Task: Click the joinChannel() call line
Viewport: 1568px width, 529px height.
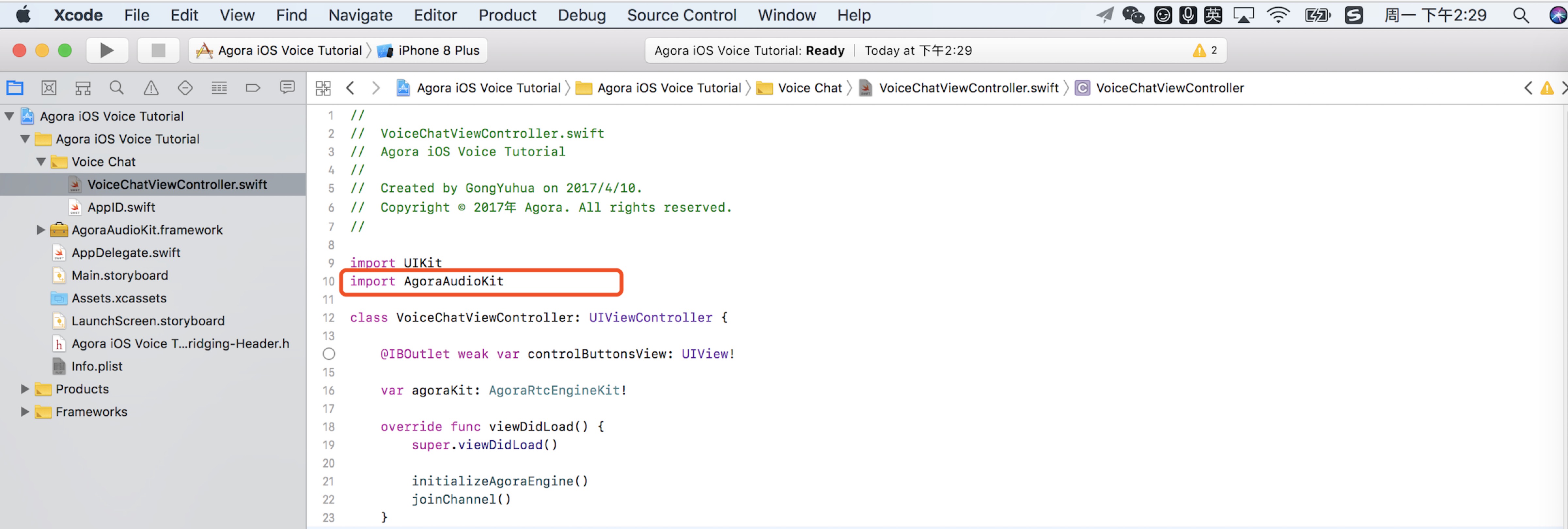Action: coord(462,499)
